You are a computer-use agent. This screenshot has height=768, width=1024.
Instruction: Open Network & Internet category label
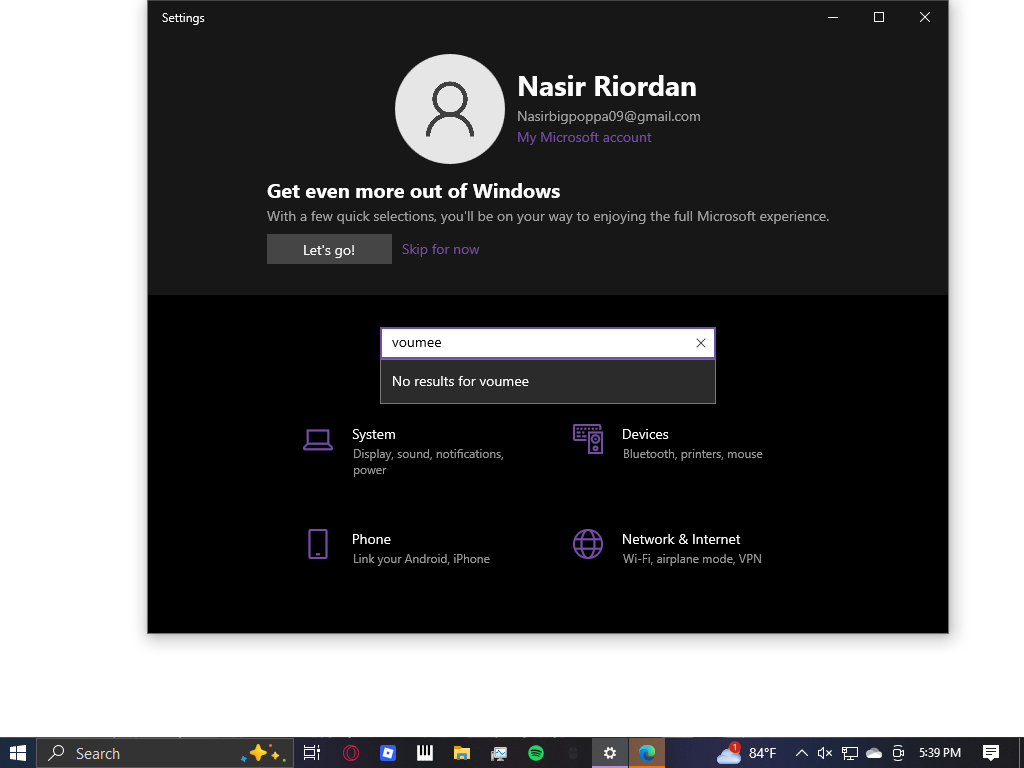pyautogui.click(x=681, y=539)
